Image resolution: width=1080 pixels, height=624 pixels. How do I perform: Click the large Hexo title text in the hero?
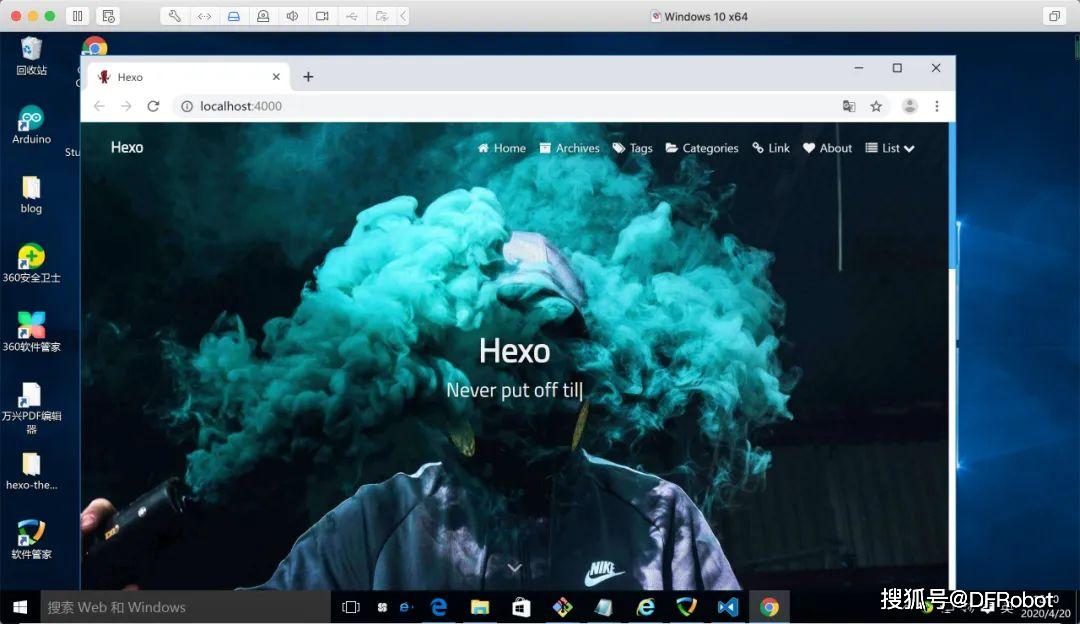515,351
